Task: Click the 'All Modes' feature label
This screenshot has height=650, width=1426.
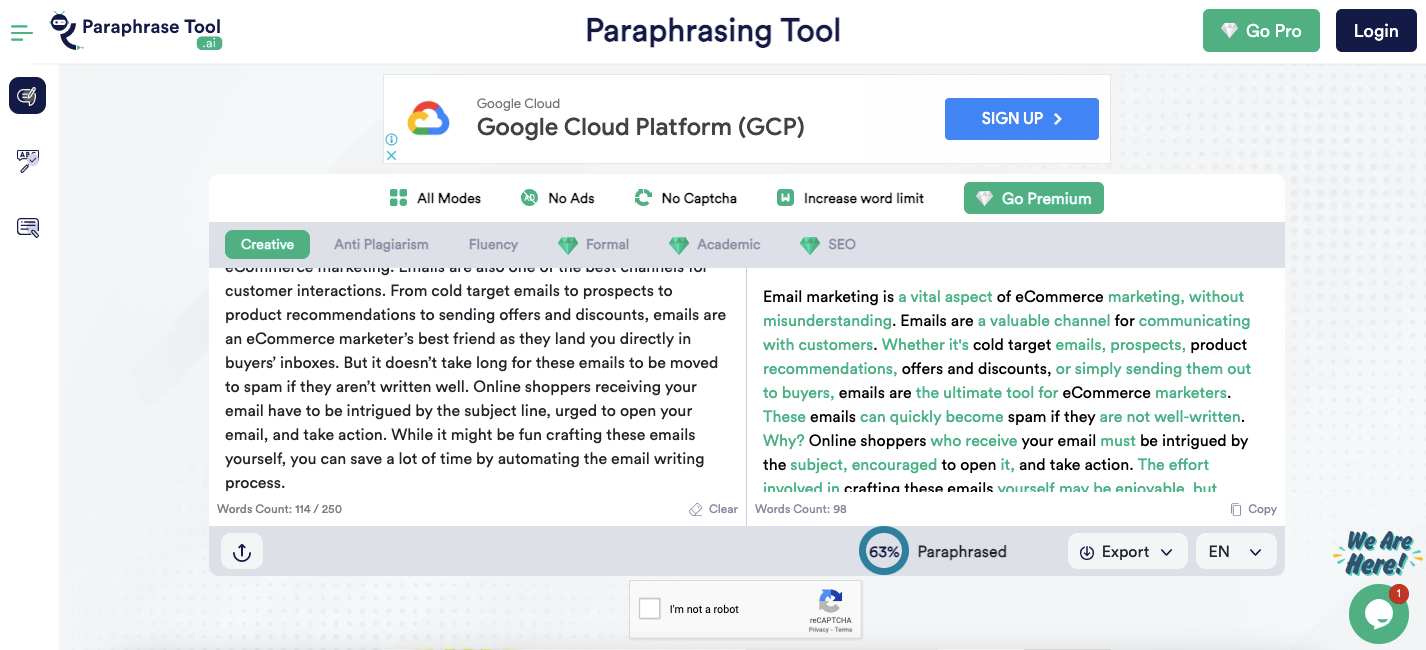Action: [x=449, y=198]
